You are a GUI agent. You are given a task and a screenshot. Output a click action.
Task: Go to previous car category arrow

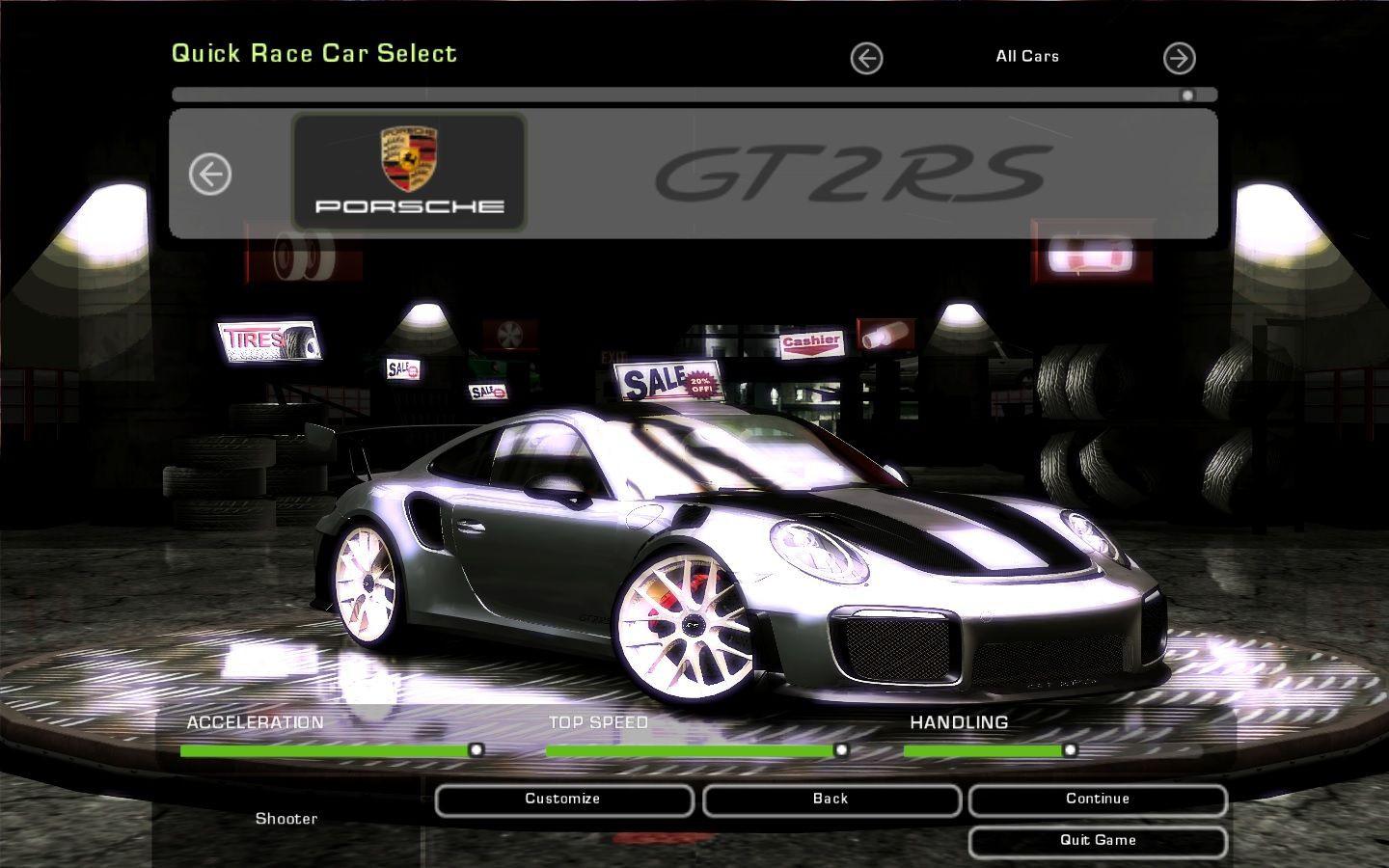(x=866, y=59)
